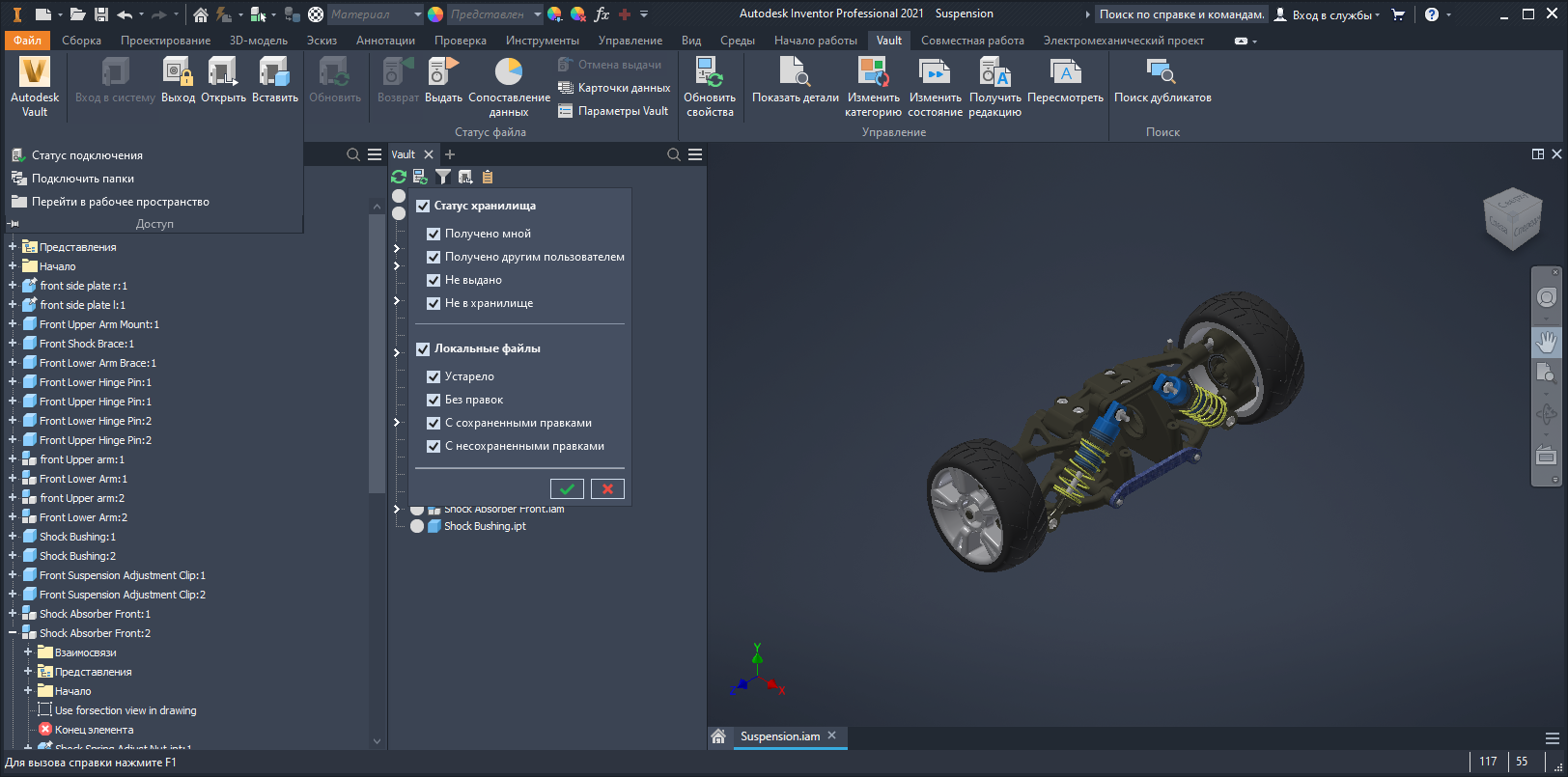Select the Pan hand tool in navigation bar
The image size is (1568, 777).
[1547, 342]
